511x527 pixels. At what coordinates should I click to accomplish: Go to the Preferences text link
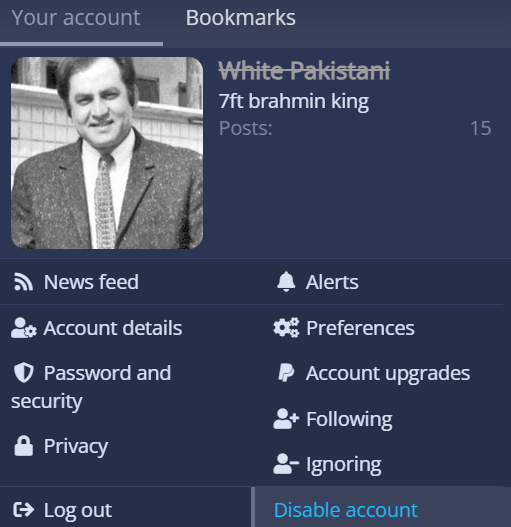click(360, 328)
